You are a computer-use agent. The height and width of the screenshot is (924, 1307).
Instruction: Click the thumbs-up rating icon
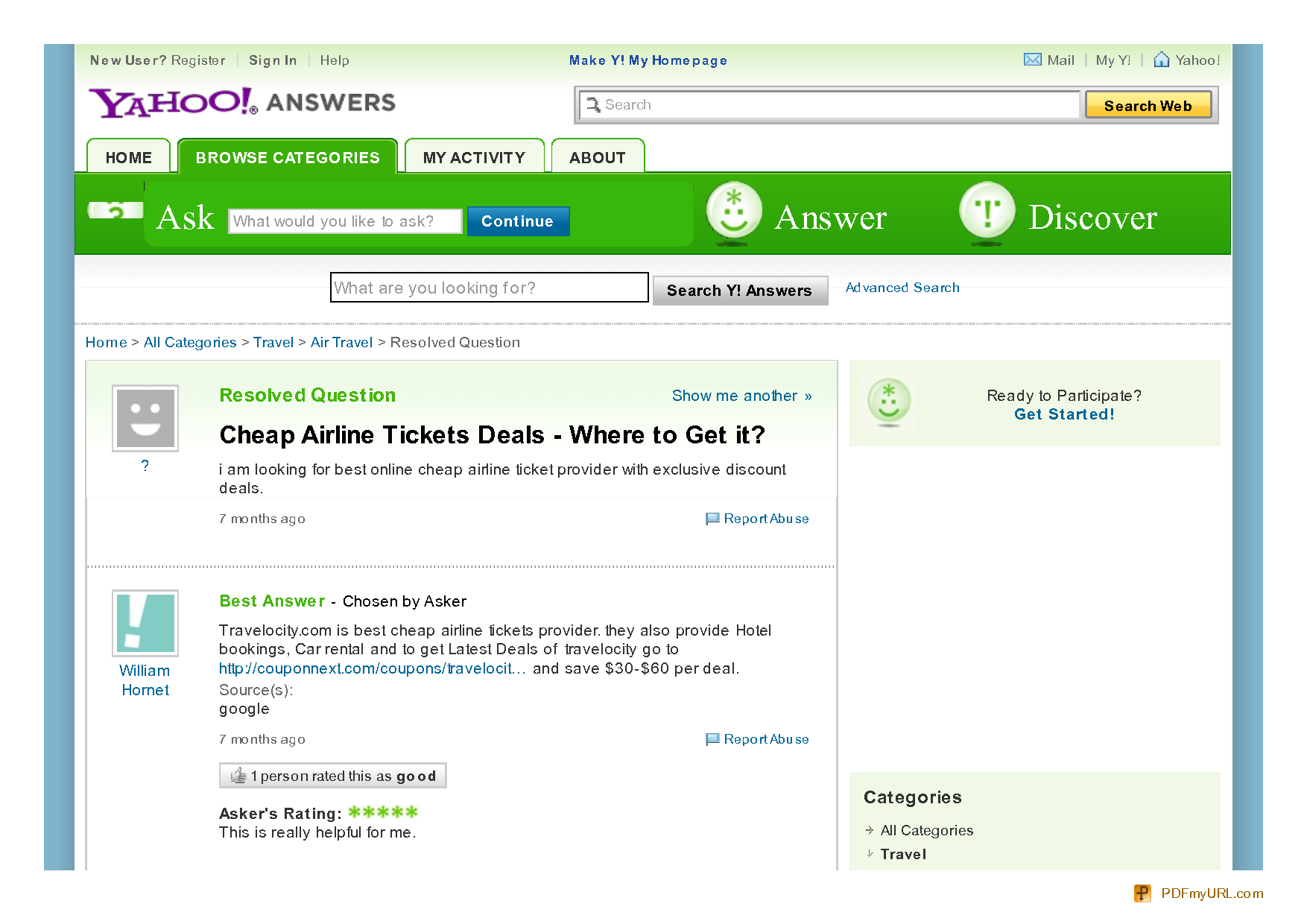click(x=238, y=776)
